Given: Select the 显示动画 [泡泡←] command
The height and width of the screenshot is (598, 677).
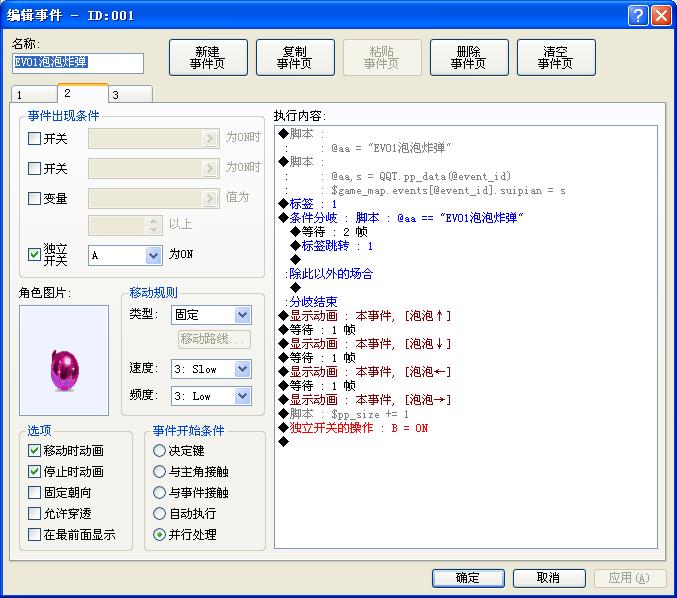Looking at the screenshot, I should (x=365, y=372).
